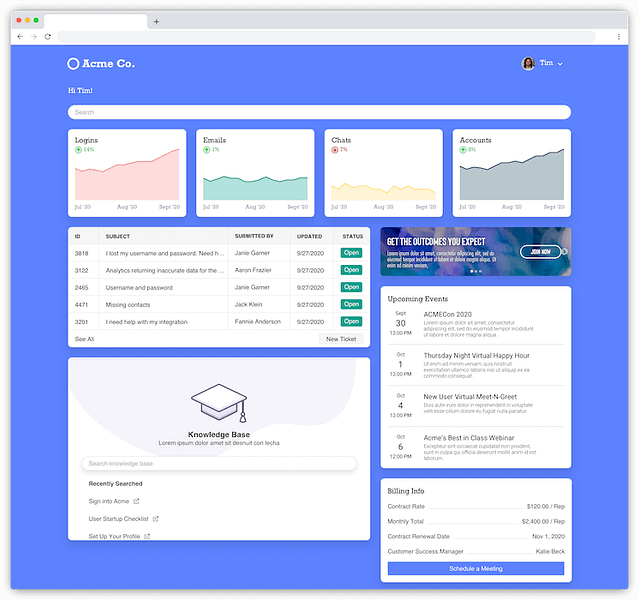The image size is (639, 600).
Task: Open a new browser tab with plus
Action: coord(156,22)
